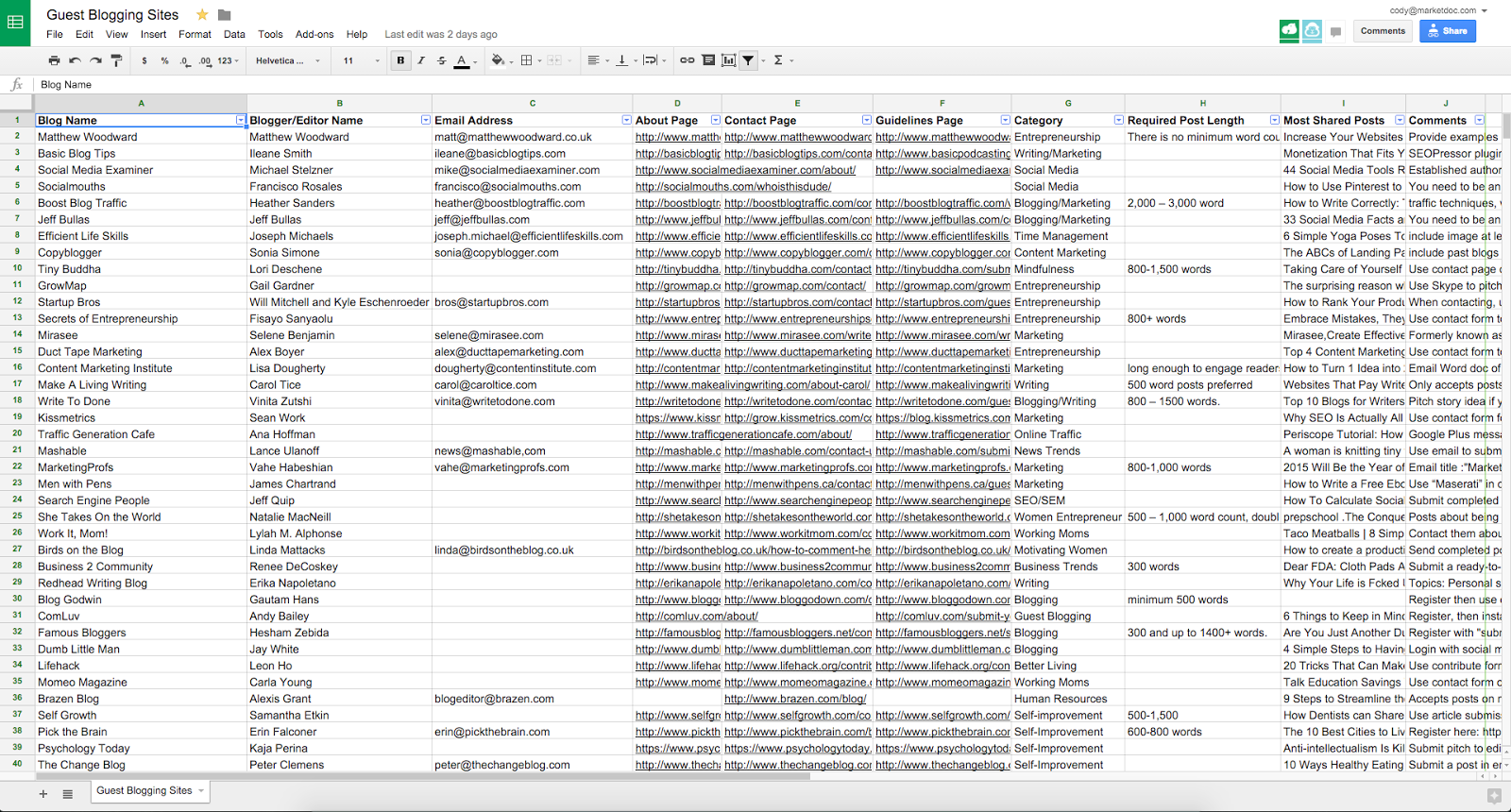The height and width of the screenshot is (812, 1511).
Task: Open the Traffic Generation Cafe about link
Action: (x=743, y=434)
